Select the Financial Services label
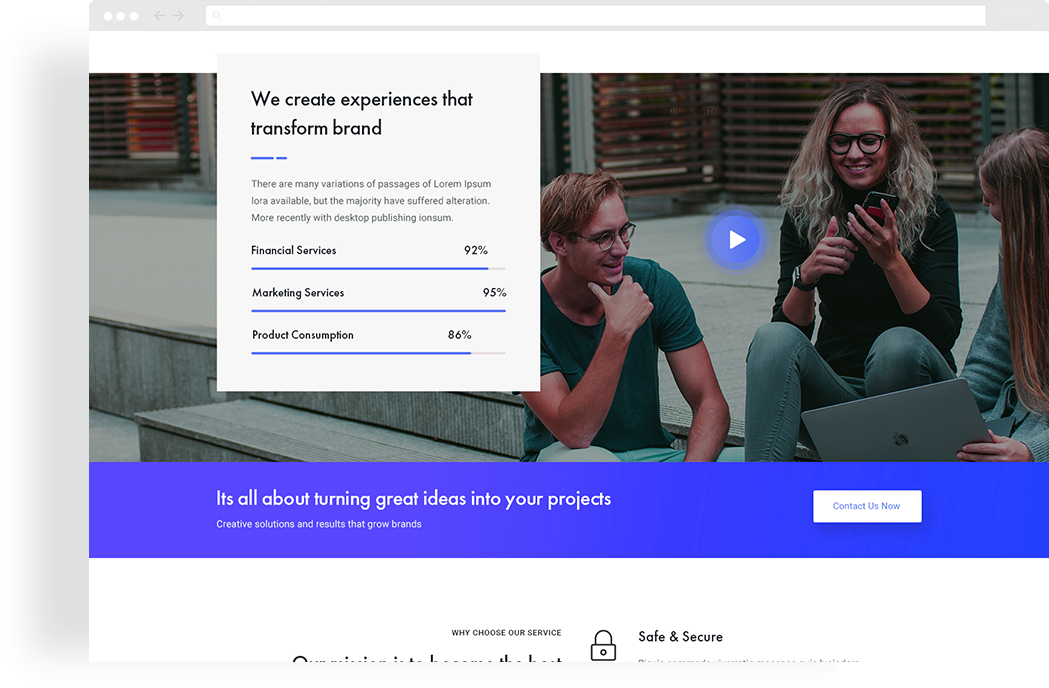Screen dimensions: 1049x688 293,251
